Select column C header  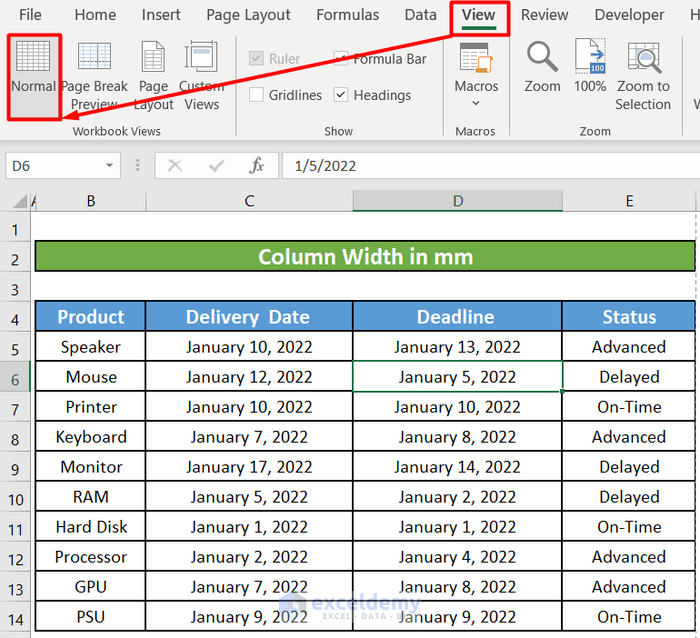(x=249, y=201)
